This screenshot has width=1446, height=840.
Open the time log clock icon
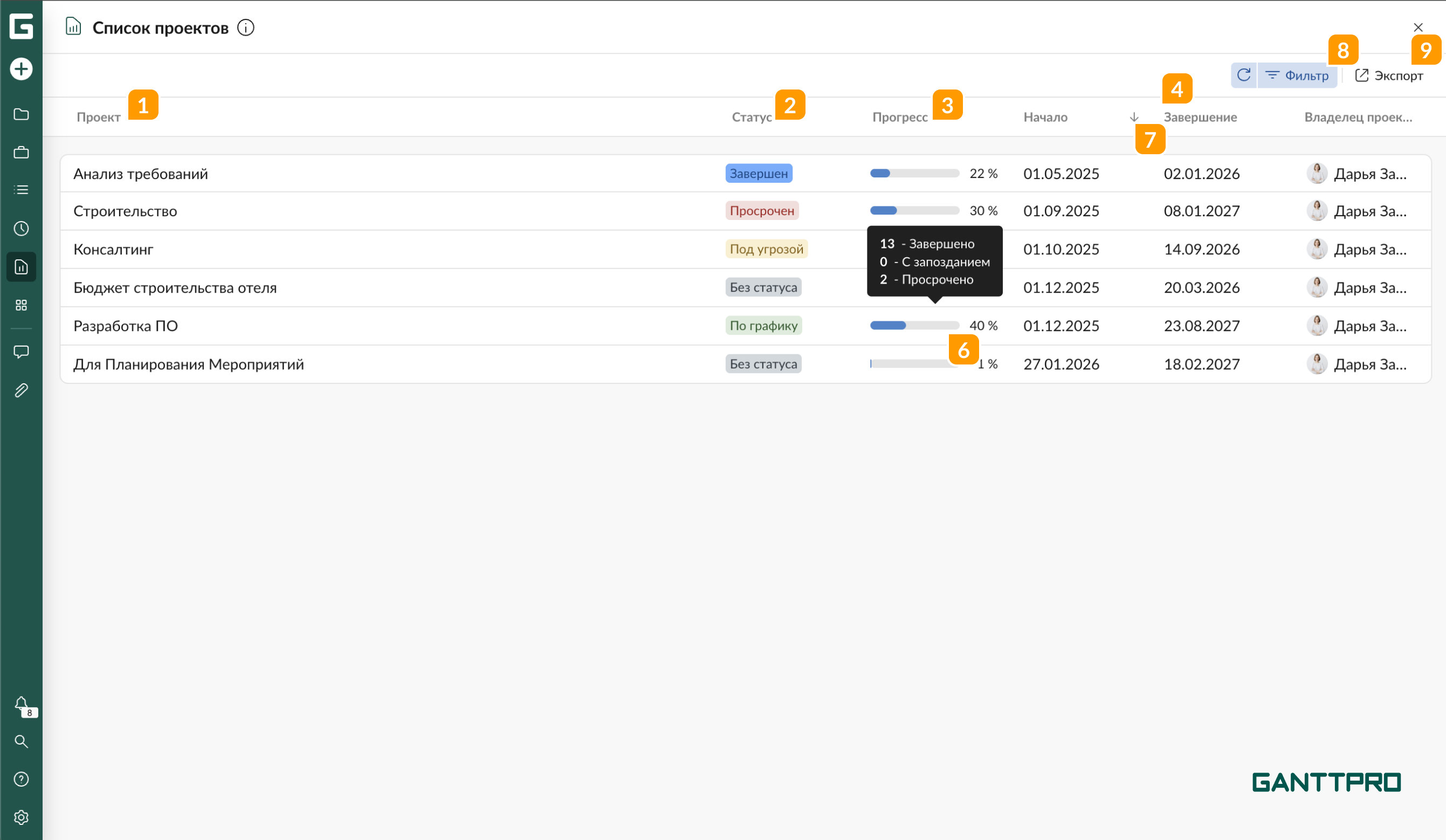point(21,229)
